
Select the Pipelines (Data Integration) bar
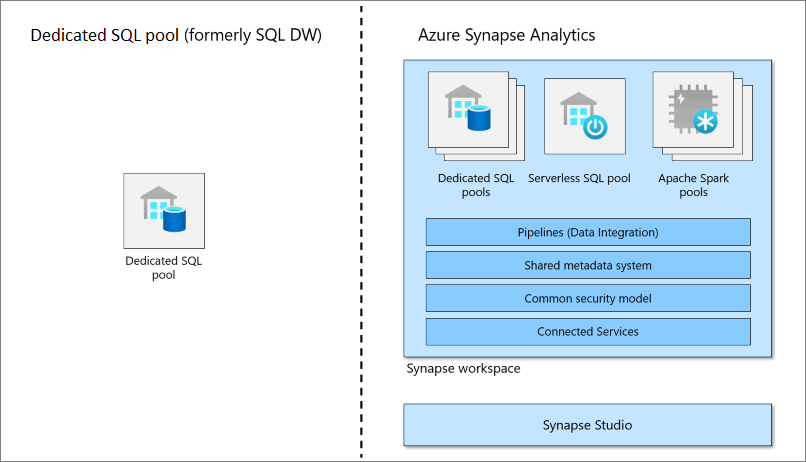pos(588,232)
